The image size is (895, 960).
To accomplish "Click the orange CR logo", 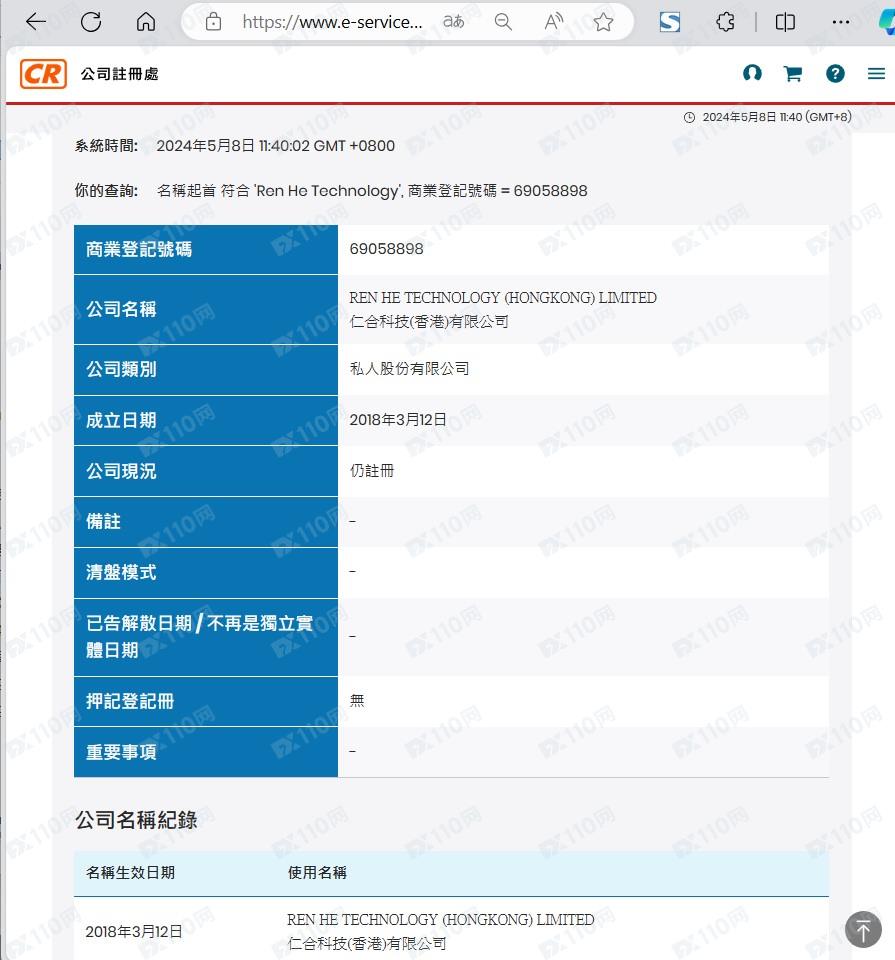I will pyautogui.click(x=44, y=74).
